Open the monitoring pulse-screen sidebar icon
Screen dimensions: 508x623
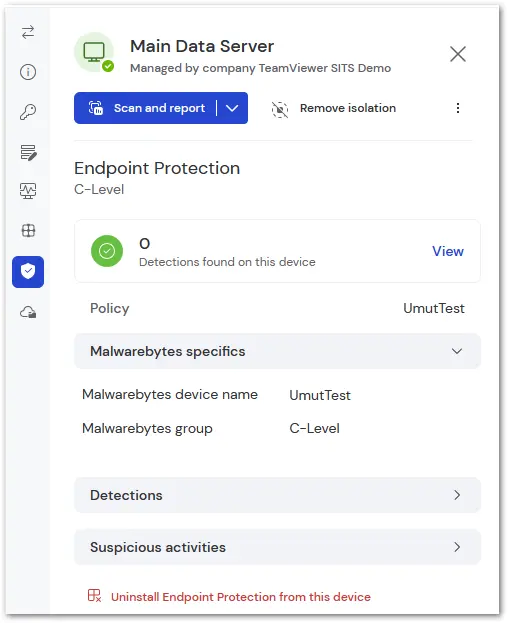point(28,191)
